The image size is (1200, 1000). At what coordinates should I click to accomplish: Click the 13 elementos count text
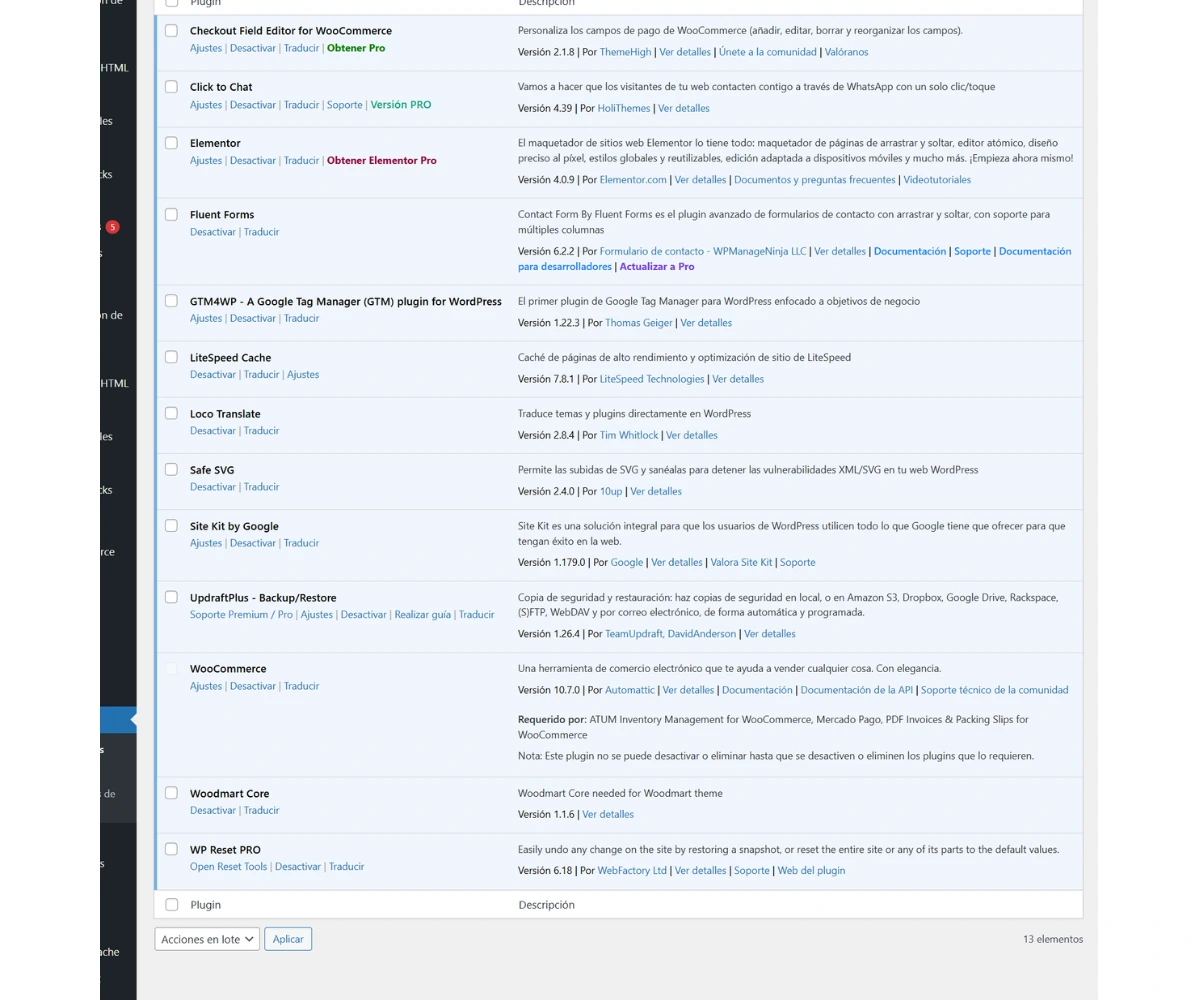pos(1053,939)
